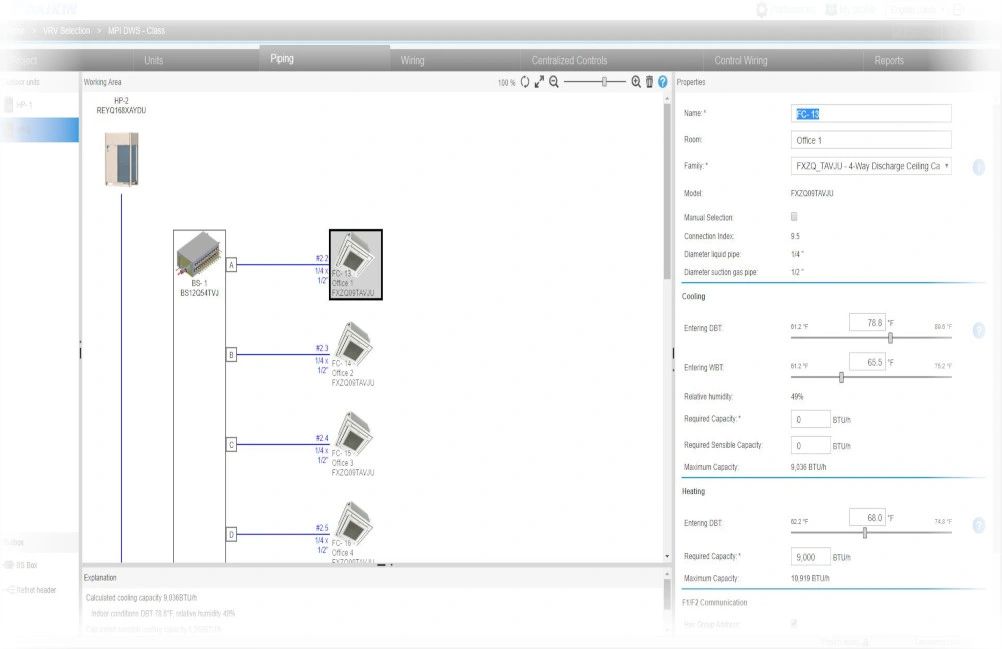Click the heating Entering DBT slider handle
The height and width of the screenshot is (649, 1002).
click(865, 533)
